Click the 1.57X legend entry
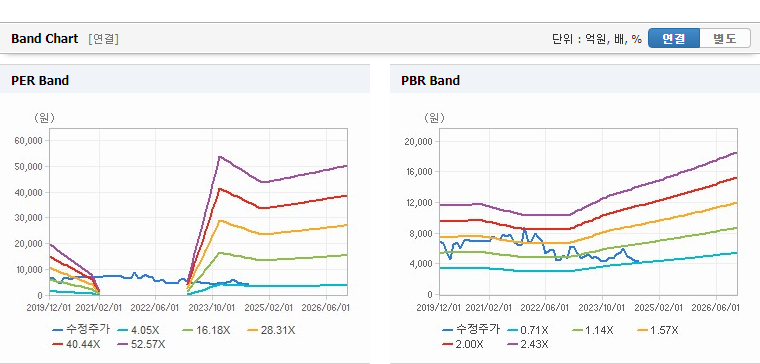This screenshot has height=364, width=760. point(657,330)
